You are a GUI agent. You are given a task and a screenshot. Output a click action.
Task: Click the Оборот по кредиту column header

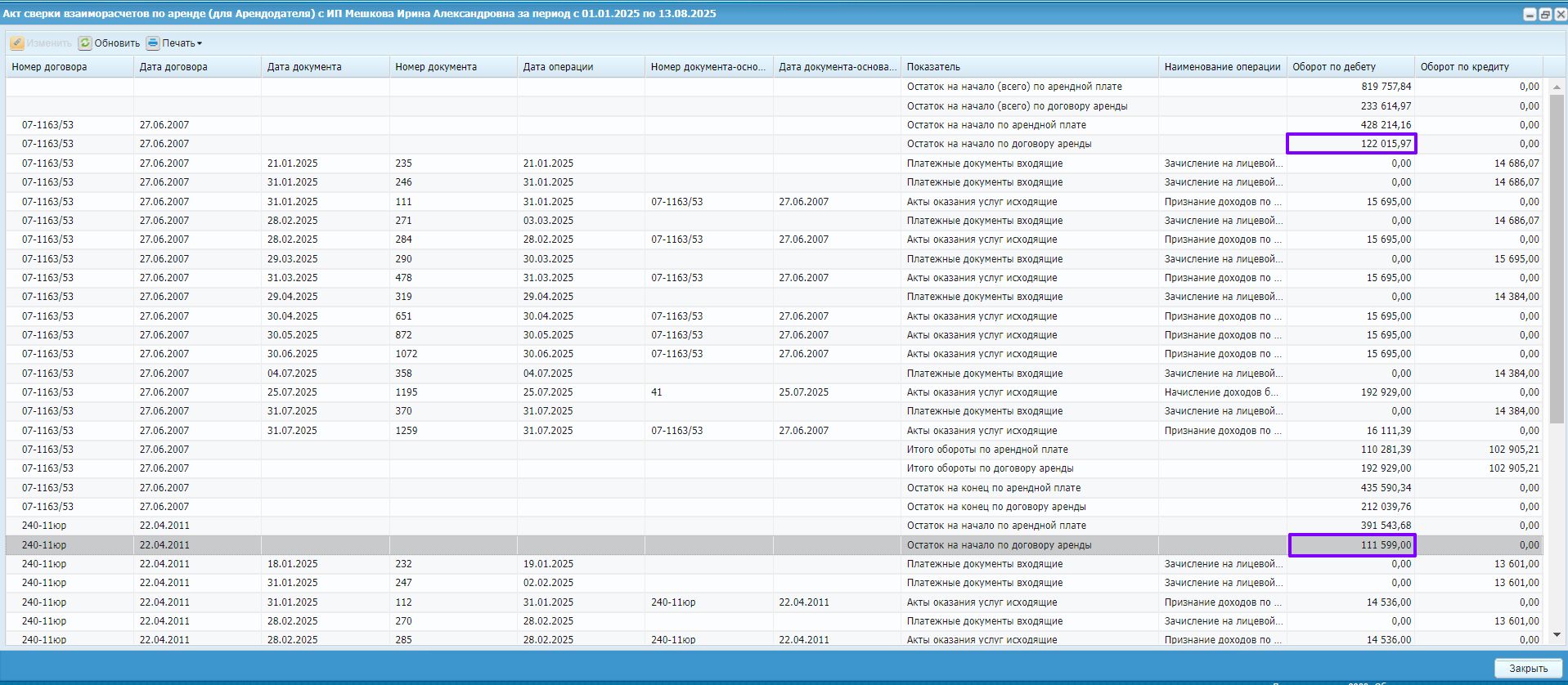click(x=1478, y=67)
